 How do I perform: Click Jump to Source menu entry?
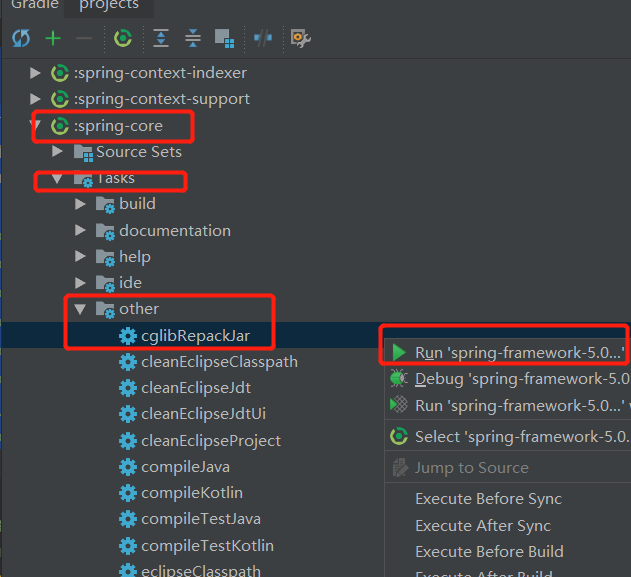508,468
